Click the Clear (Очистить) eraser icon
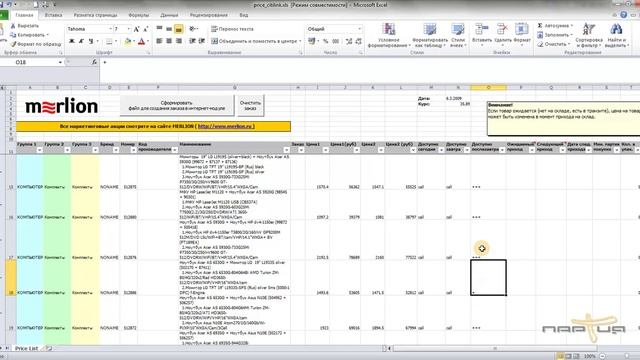Viewport: 640px width, 360px height. (x=540, y=44)
